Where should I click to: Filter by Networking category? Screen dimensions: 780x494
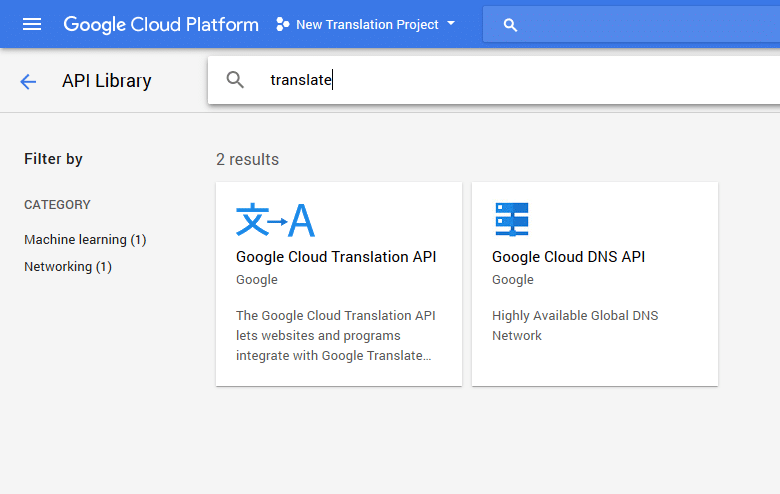[68, 267]
